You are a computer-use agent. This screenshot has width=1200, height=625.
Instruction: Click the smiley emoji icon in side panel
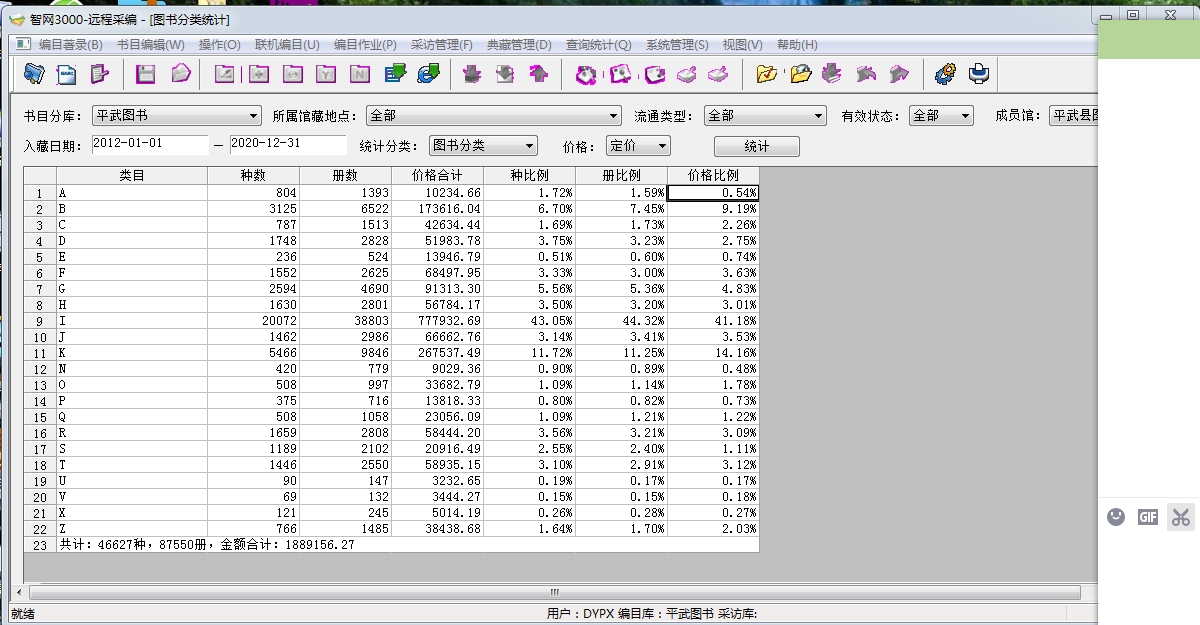(1116, 517)
